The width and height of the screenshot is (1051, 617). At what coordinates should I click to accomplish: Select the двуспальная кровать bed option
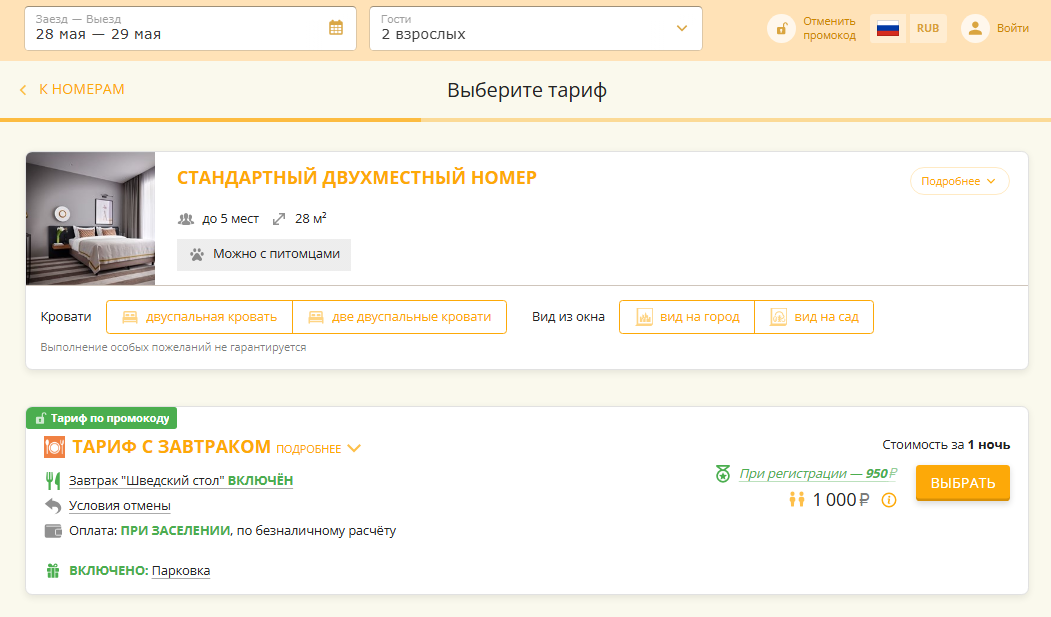point(200,317)
